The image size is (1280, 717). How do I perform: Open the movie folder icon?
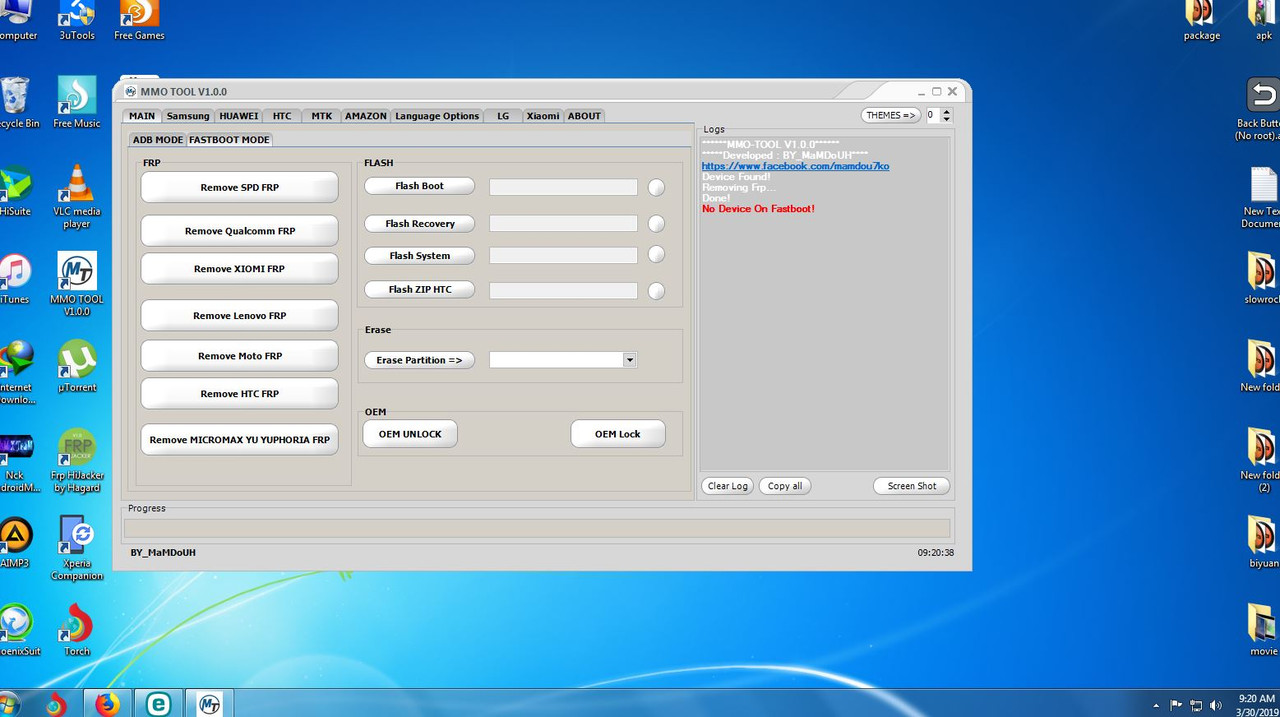pos(1263,630)
